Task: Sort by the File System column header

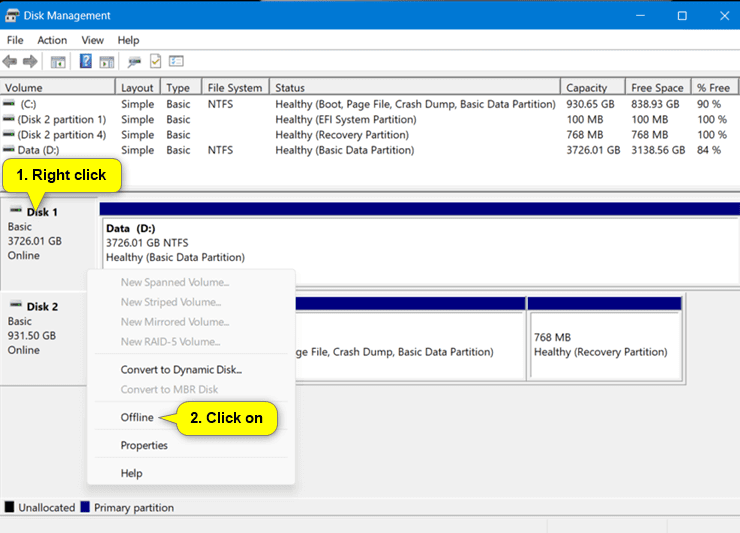Action: click(x=235, y=88)
